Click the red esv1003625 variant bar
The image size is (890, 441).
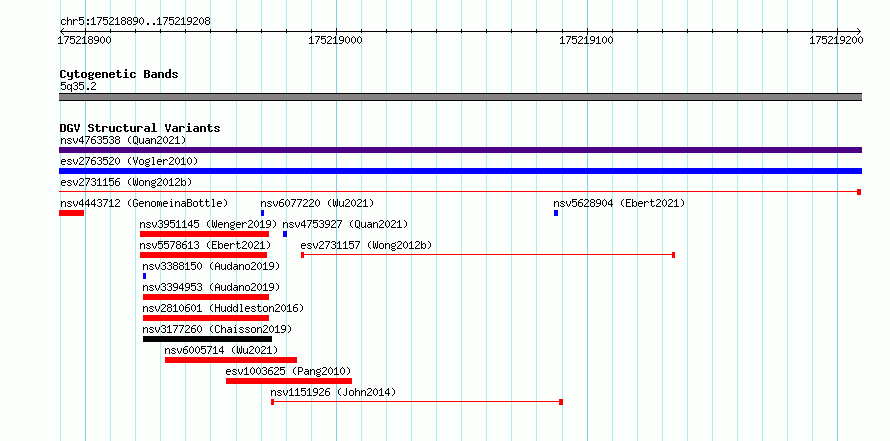(289, 381)
